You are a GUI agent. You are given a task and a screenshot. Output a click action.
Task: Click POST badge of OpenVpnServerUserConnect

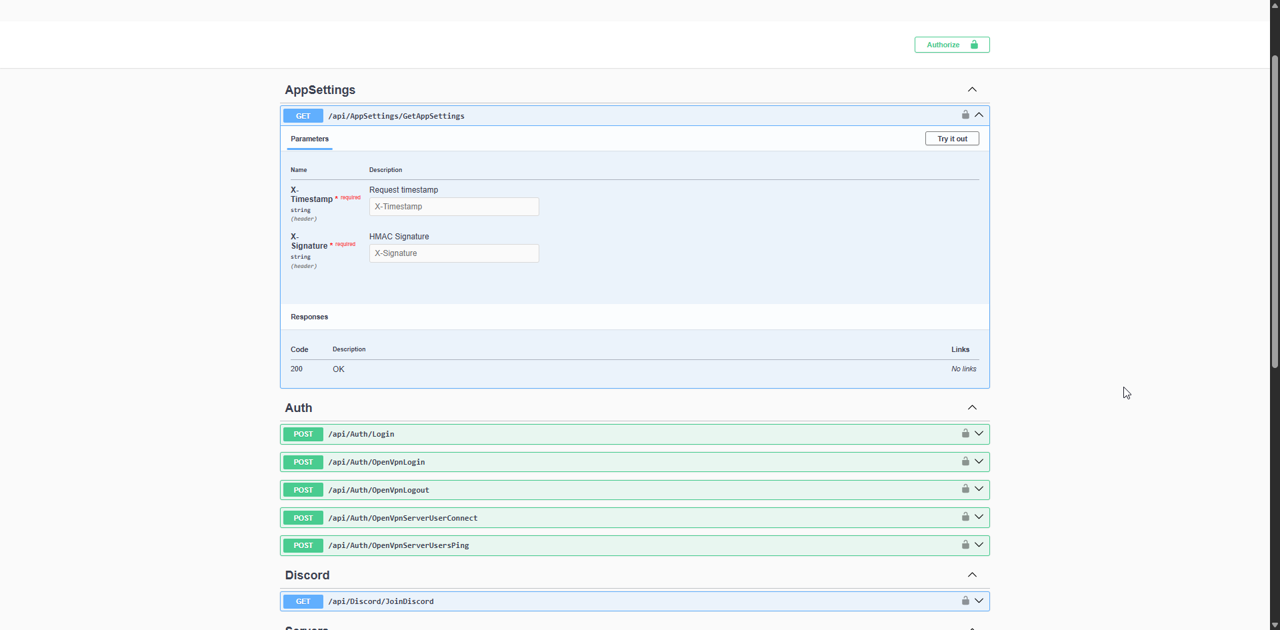[303, 518]
